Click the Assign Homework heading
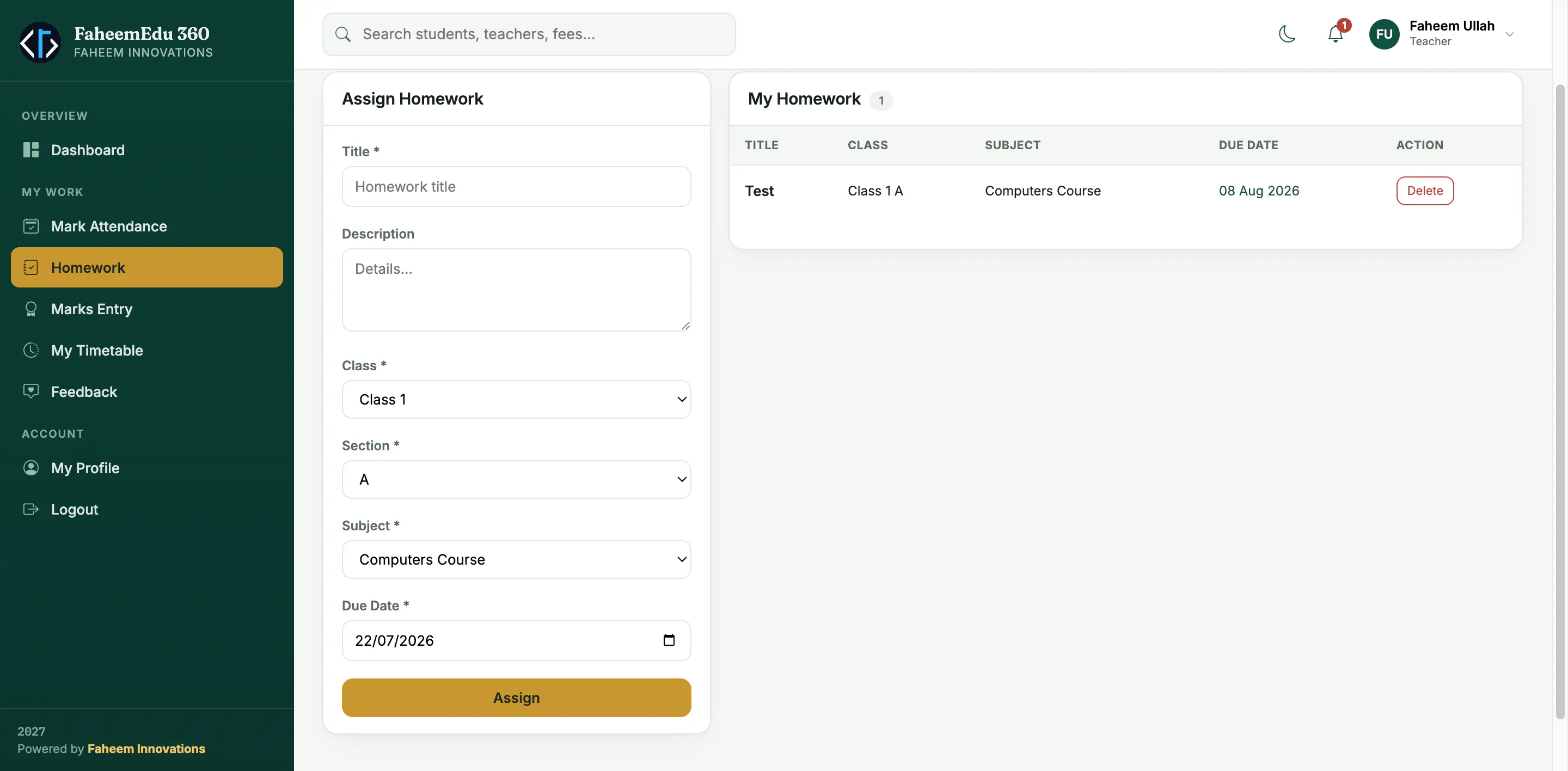 pos(412,99)
